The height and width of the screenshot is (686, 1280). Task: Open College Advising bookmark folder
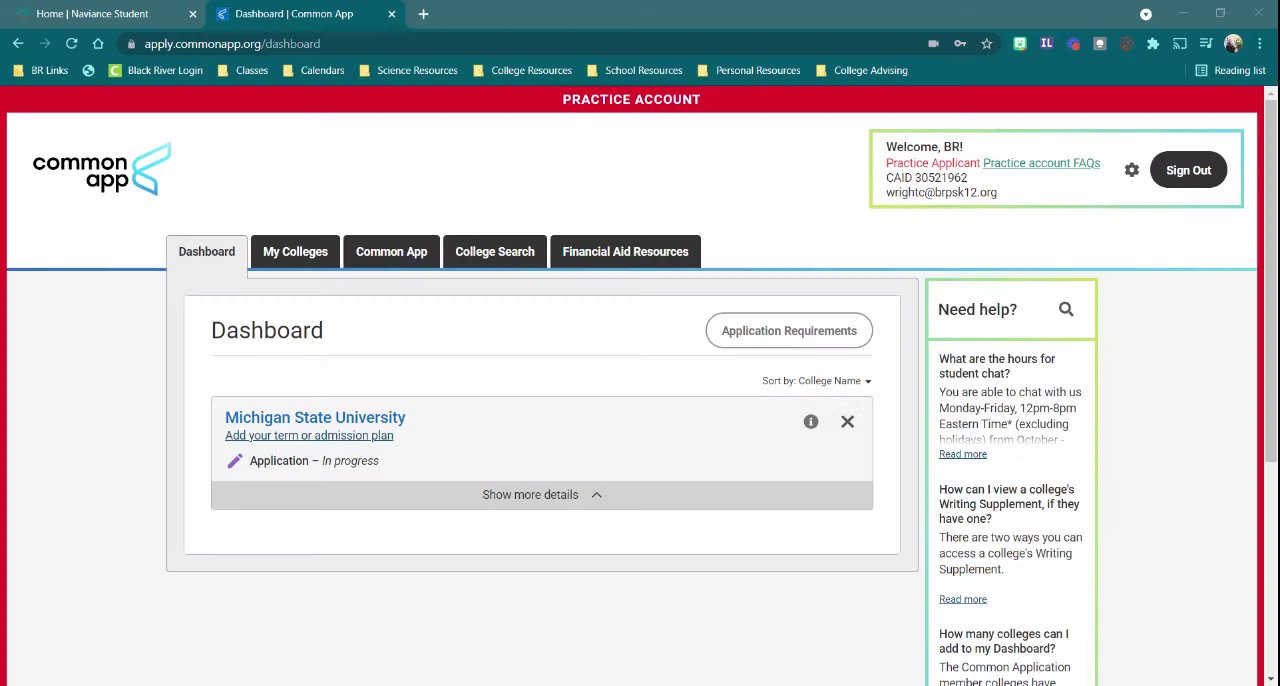click(861, 71)
